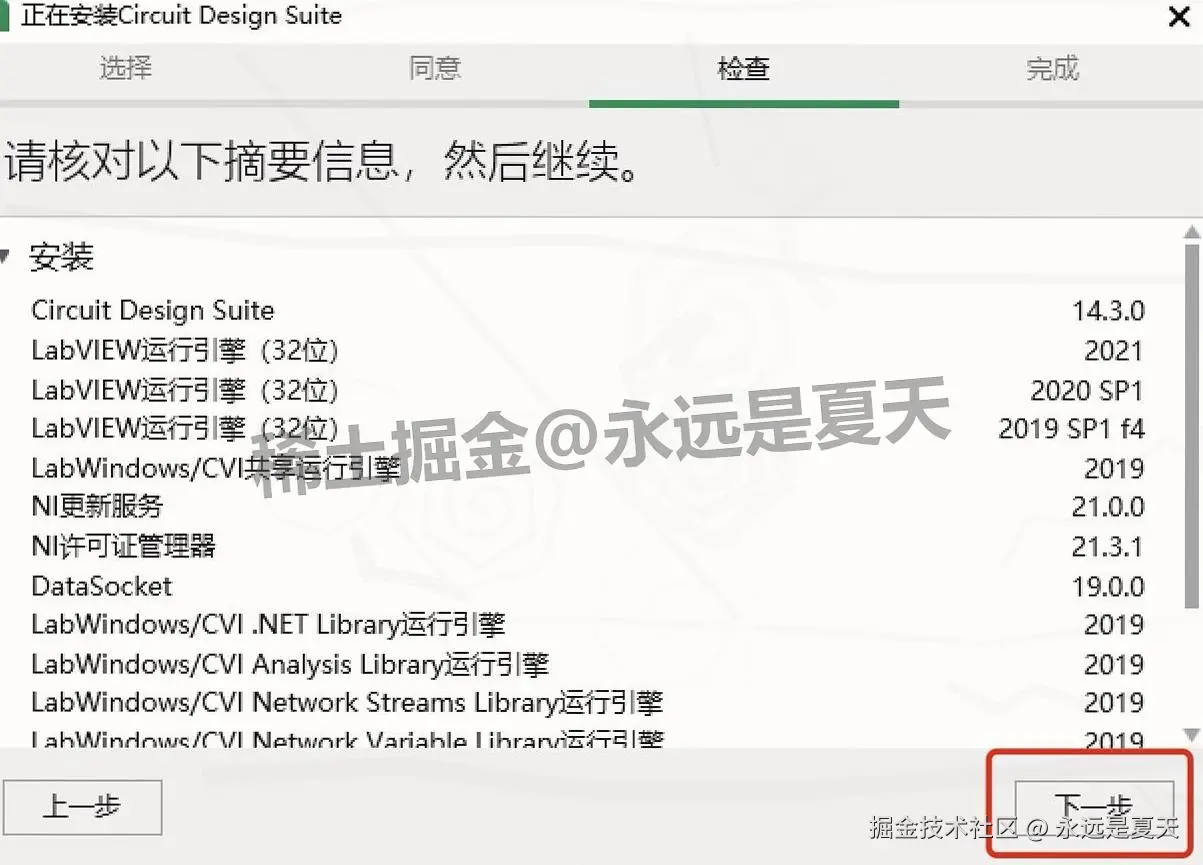
Task: Go back with the 上一步 button
Action: coord(81,807)
